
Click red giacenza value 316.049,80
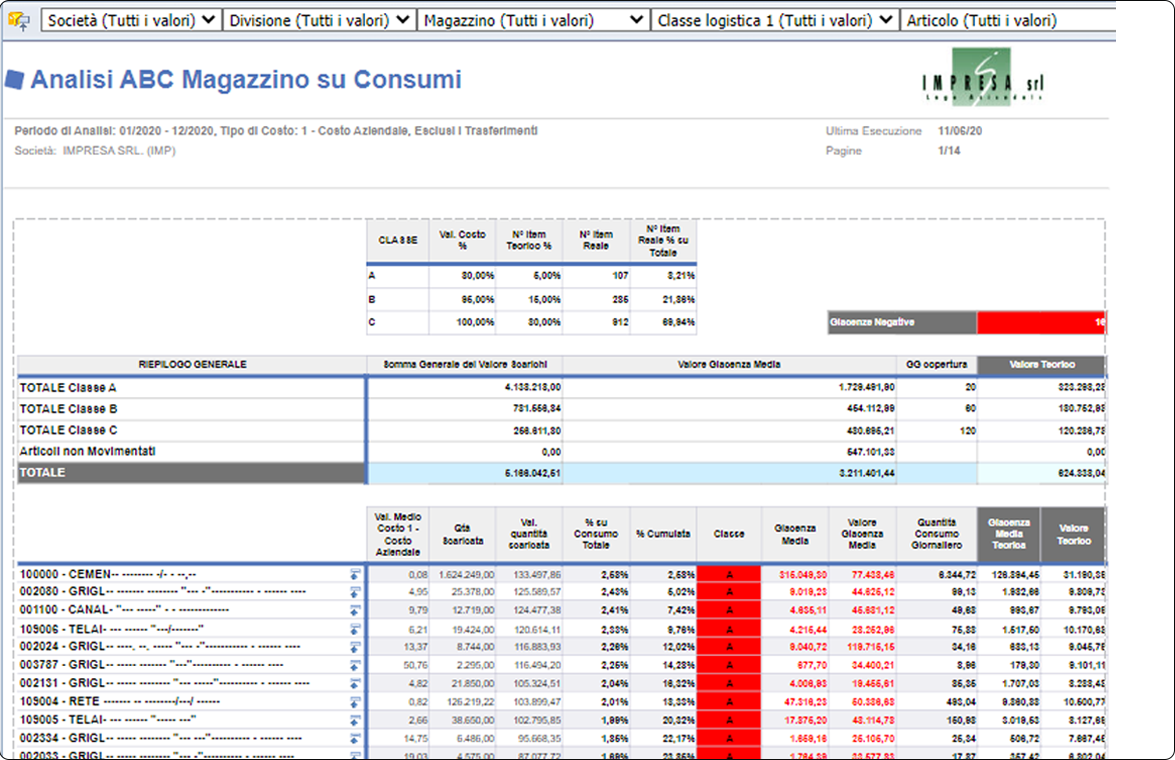click(x=803, y=575)
